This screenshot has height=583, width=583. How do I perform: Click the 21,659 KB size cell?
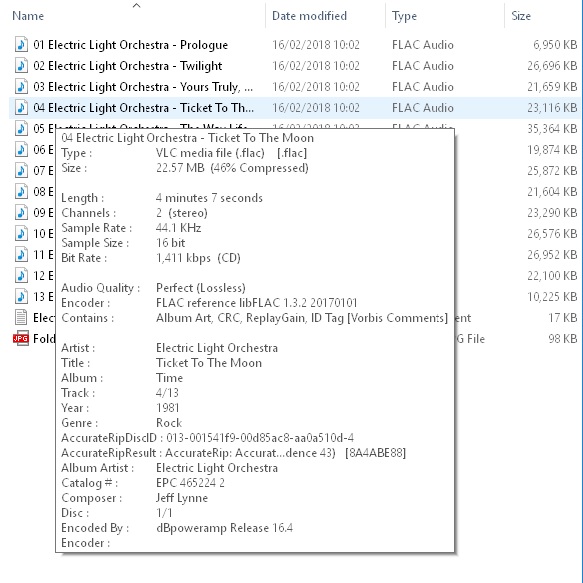552,87
